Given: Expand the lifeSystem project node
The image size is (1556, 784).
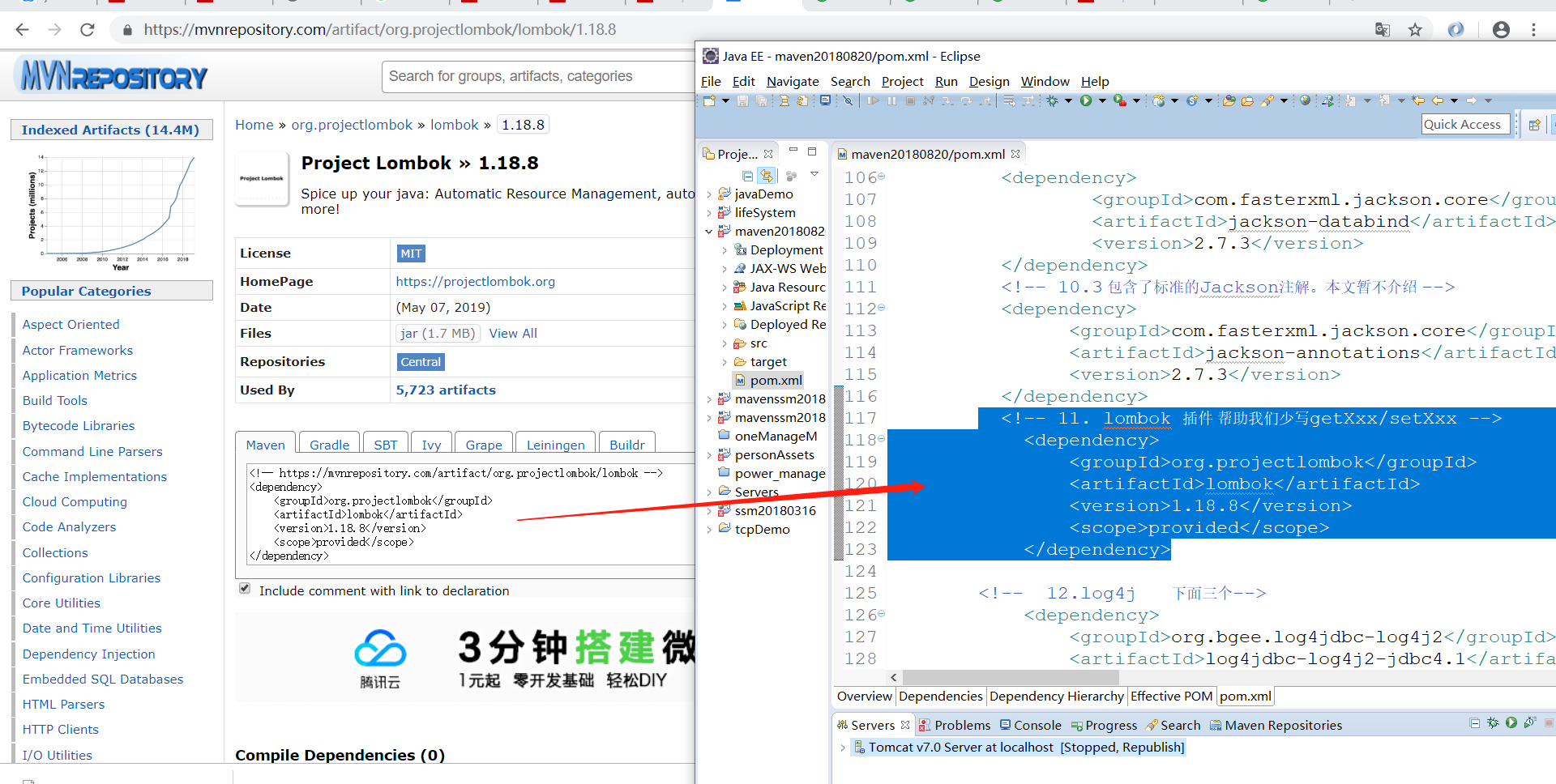Looking at the screenshot, I should click(x=709, y=213).
